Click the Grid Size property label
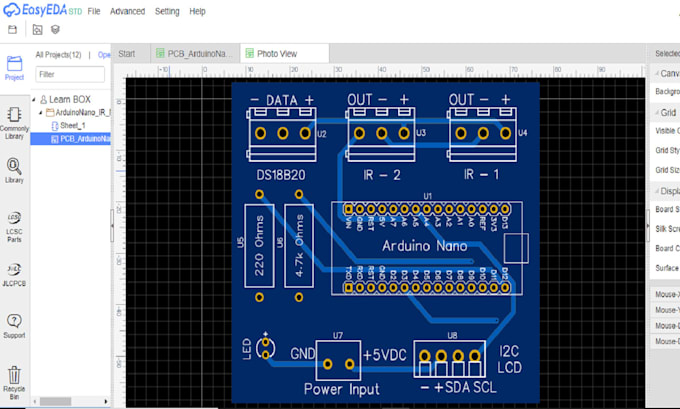Viewport: 680px width, 409px height. [667, 170]
